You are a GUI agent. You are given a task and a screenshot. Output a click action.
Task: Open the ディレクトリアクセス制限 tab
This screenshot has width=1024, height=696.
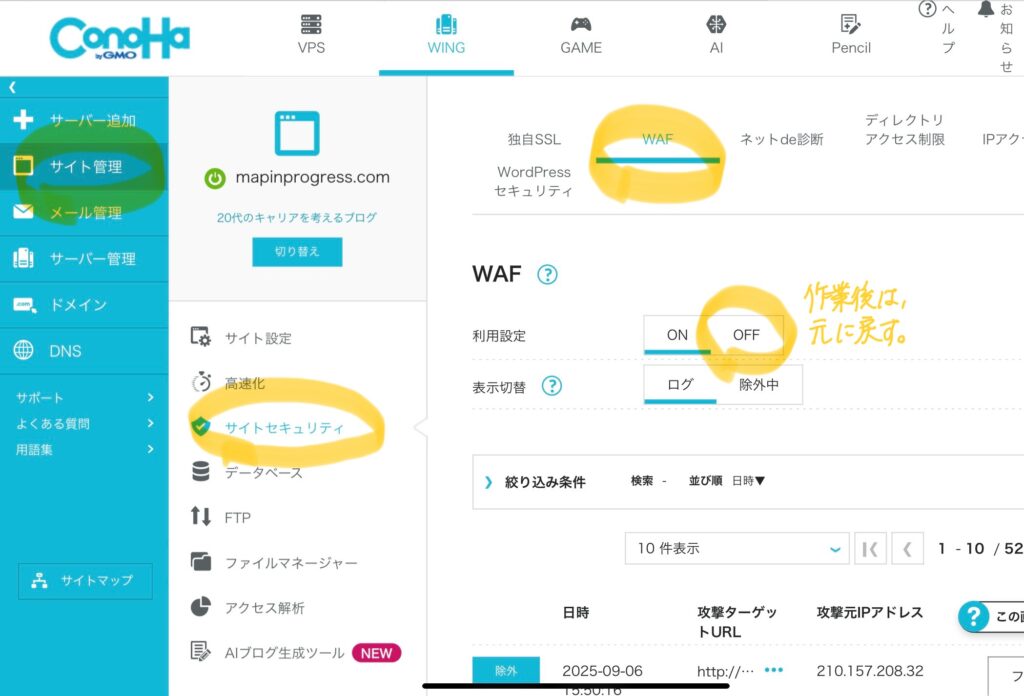tap(904, 129)
